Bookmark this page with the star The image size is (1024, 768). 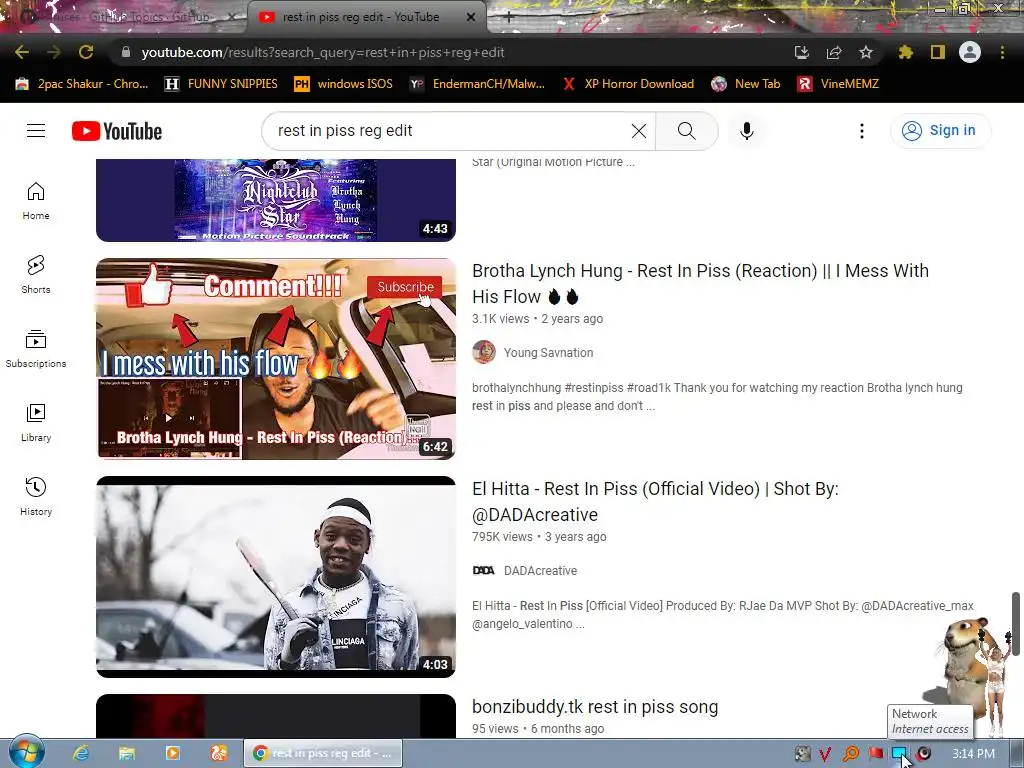(x=865, y=52)
